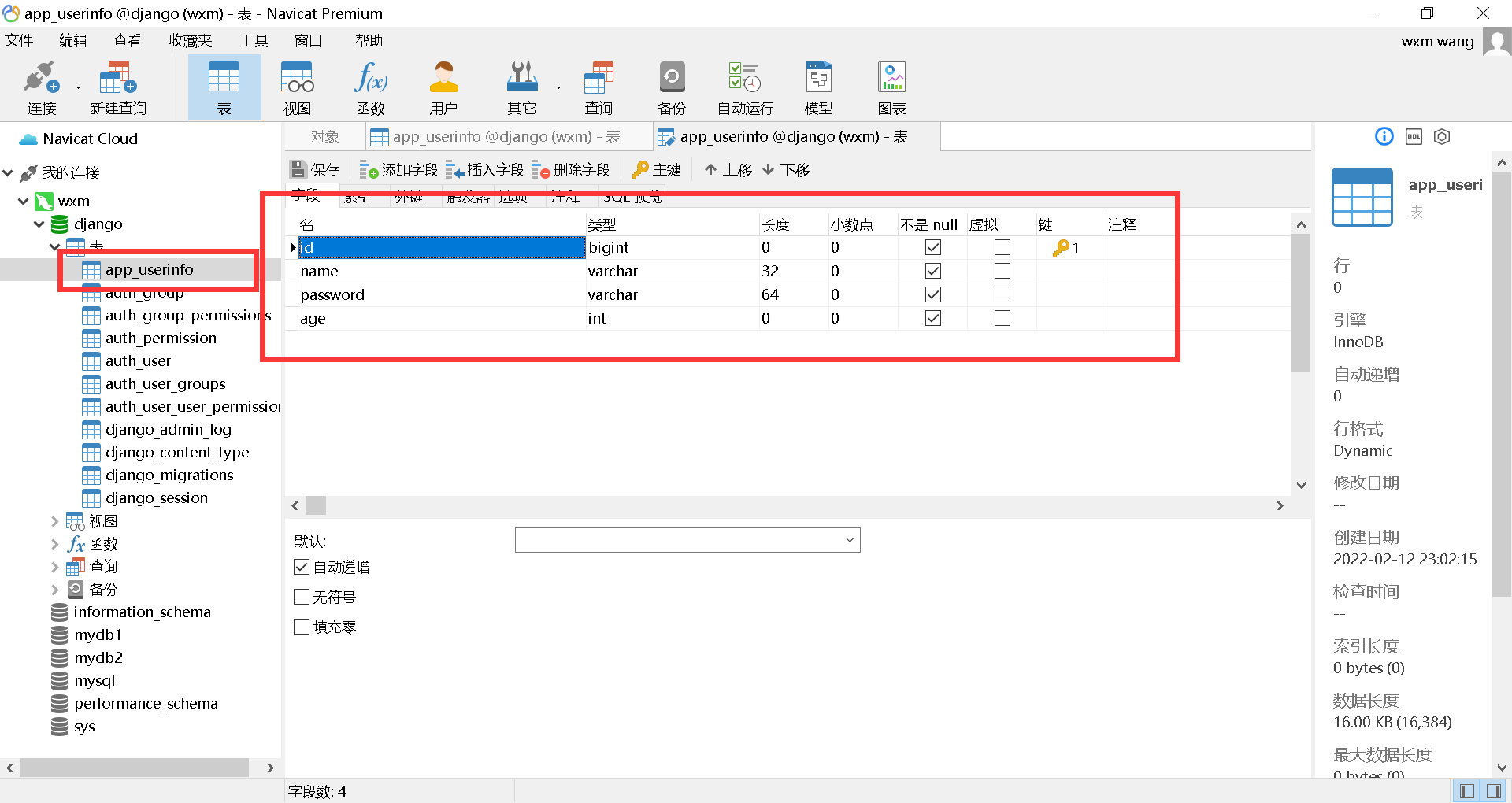Open the 函数 objects panel
This screenshot has width=1512, height=803.
(x=369, y=87)
